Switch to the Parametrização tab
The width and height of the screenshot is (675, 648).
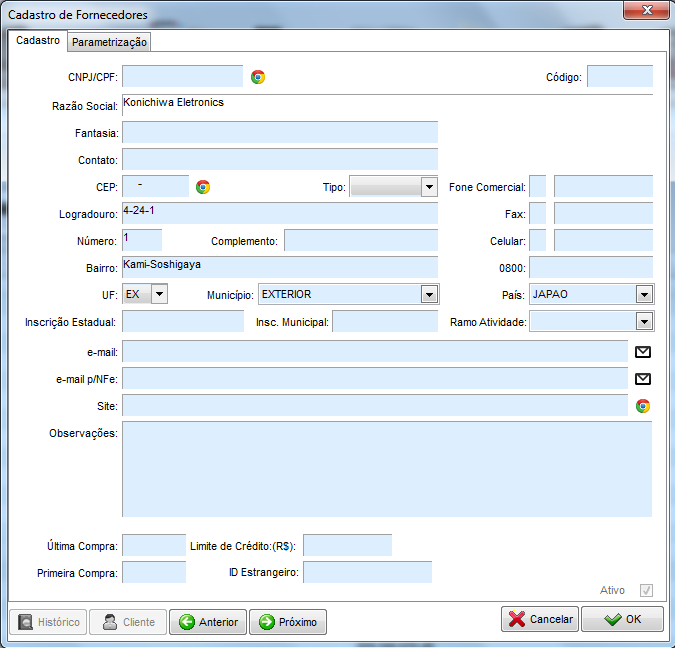(110, 42)
